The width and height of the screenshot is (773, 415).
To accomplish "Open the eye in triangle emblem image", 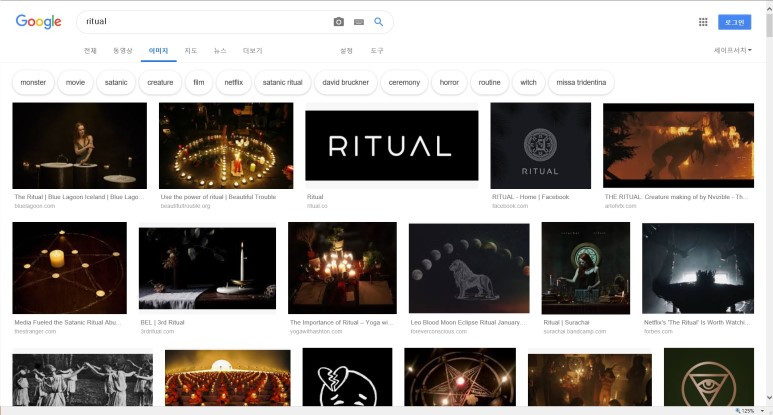I will click(x=709, y=377).
